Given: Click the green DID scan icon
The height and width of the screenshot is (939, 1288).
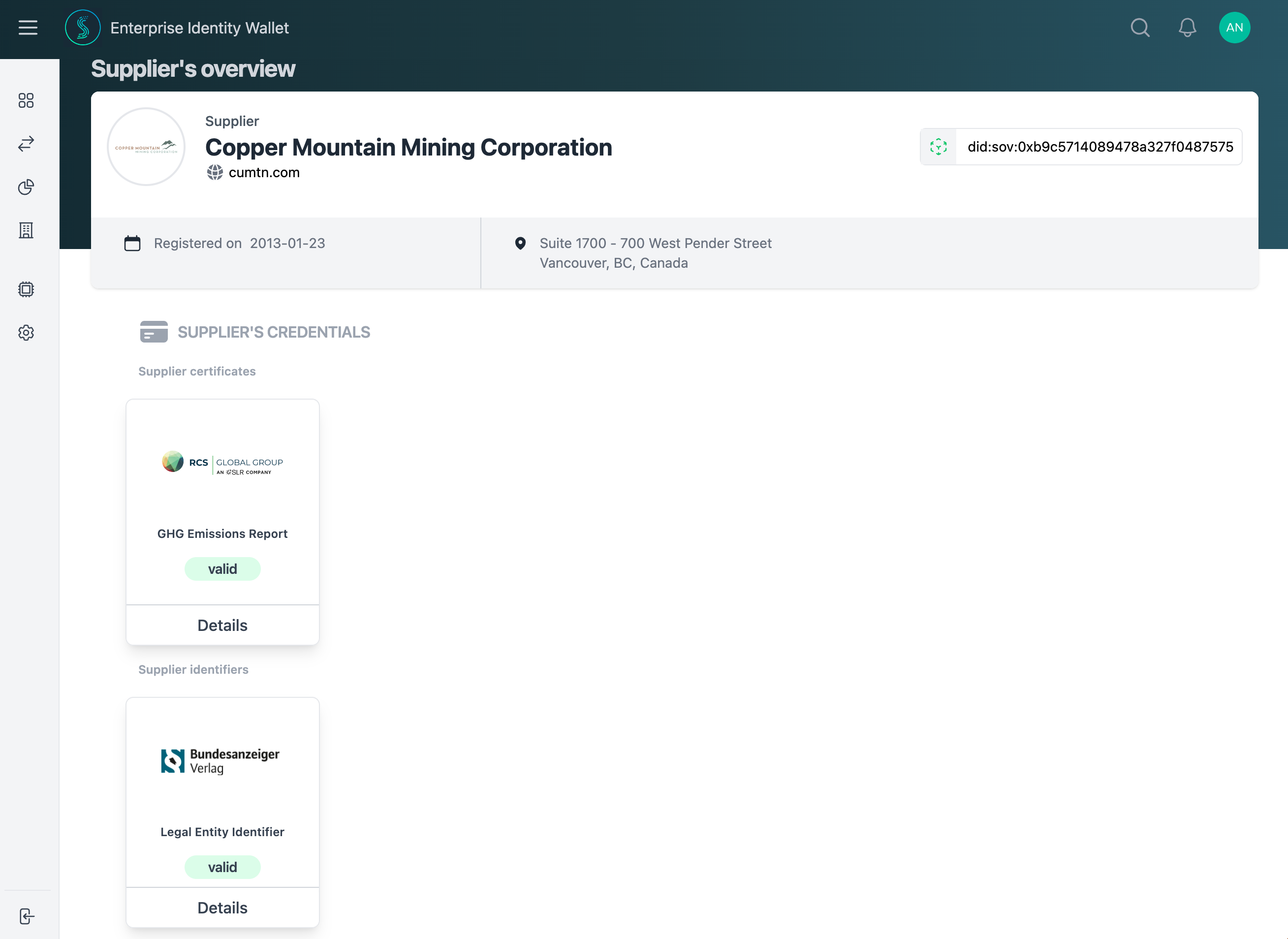Looking at the screenshot, I should [938, 147].
